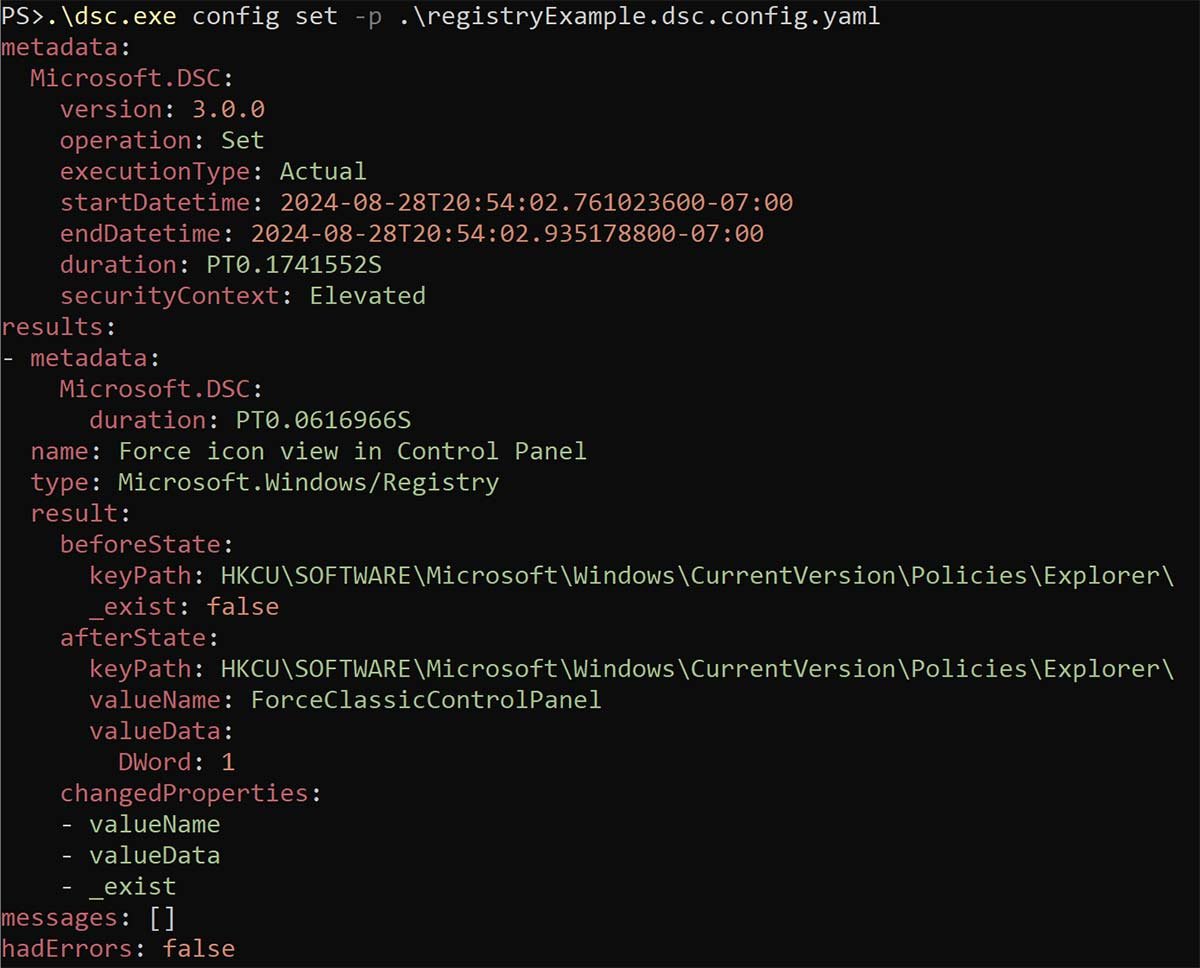Image resolution: width=1200 pixels, height=968 pixels.
Task: Click the operation value Set
Action: (243, 140)
